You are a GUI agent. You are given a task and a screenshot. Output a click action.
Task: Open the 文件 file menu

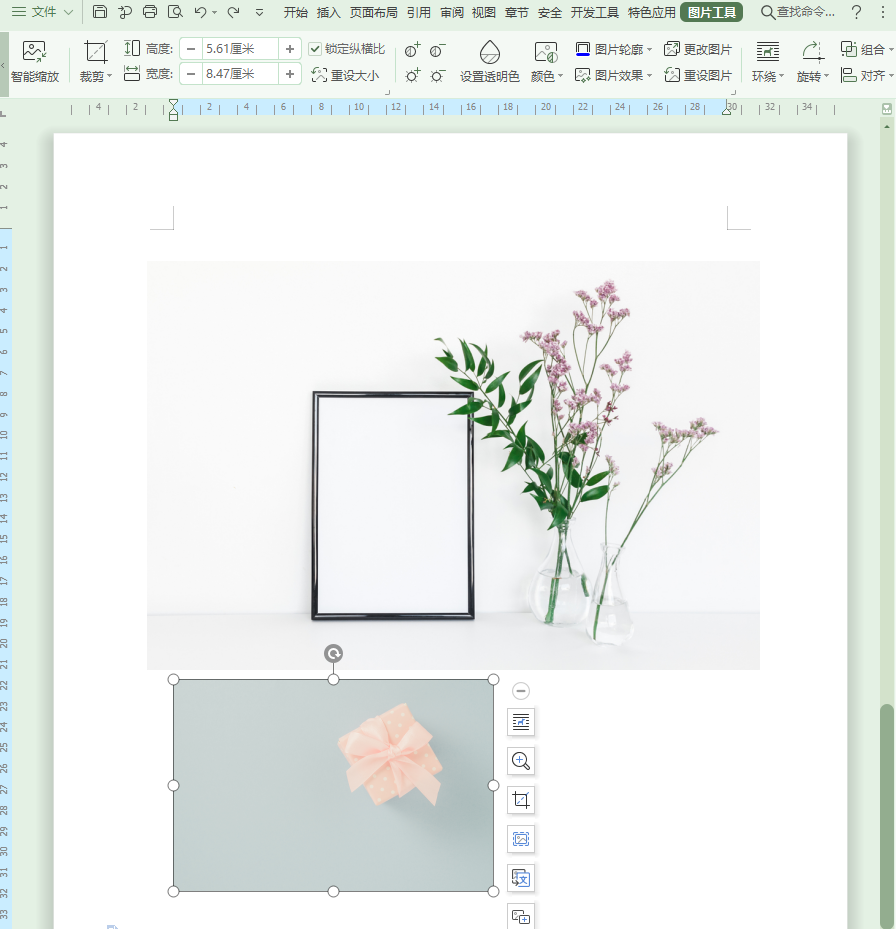tap(42, 12)
